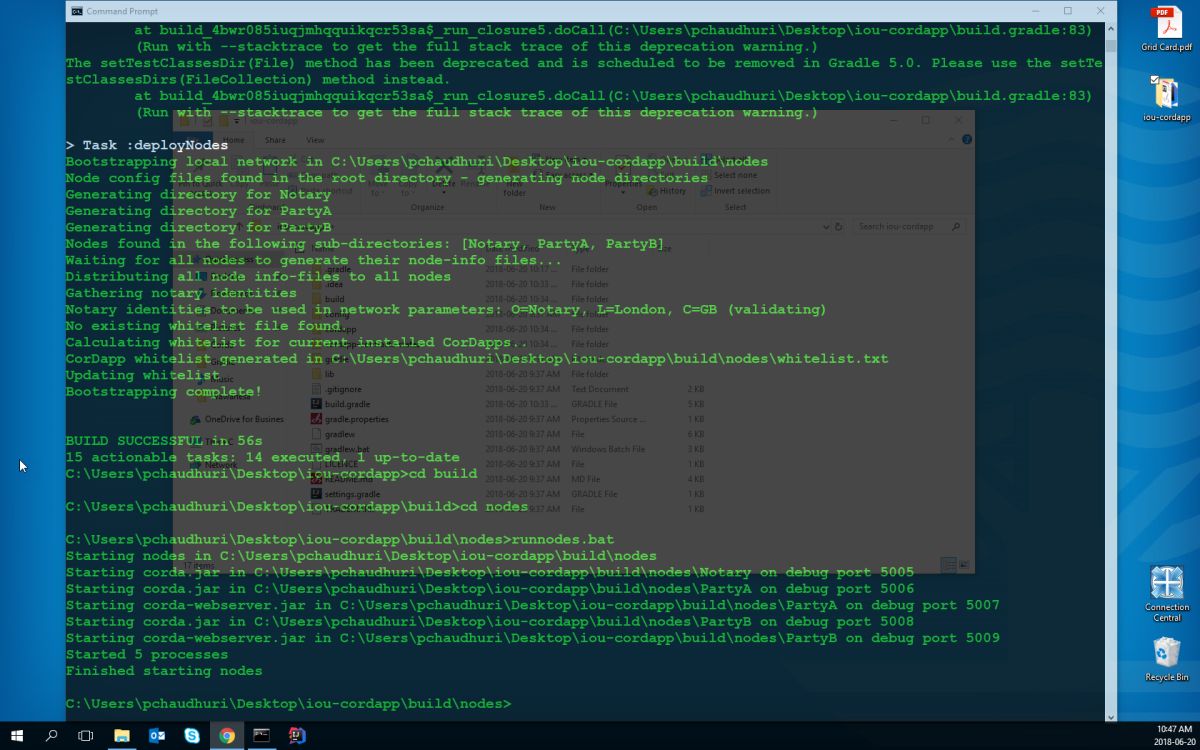This screenshot has height=750, width=1200.
Task: Click the last prompt line ending 'nodes>'
Action: coord(288,703)
